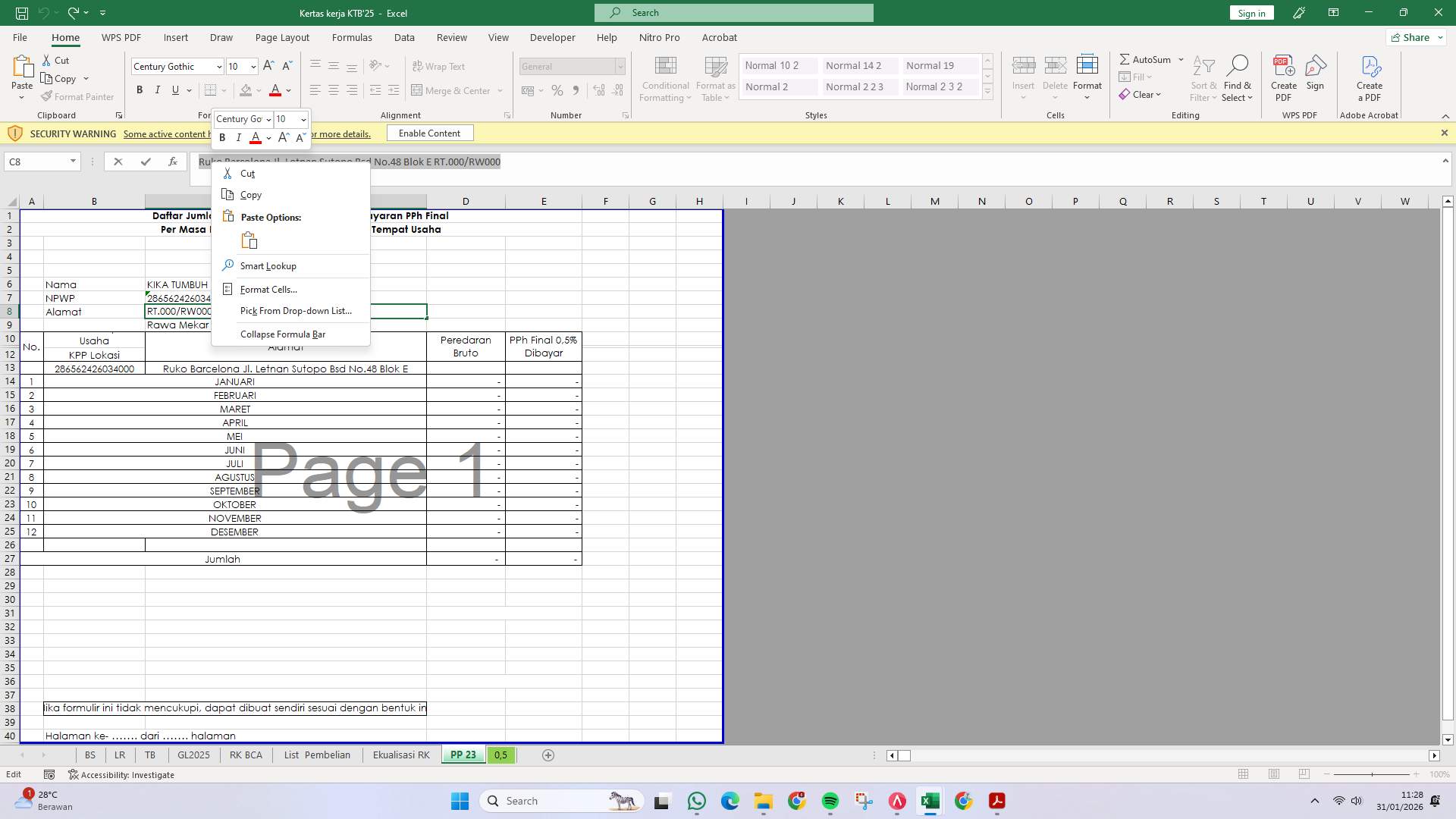Switch to the Ekualisasi RK sheet tab
Viewport: 1456px width, 819px height.
point(401,755)
